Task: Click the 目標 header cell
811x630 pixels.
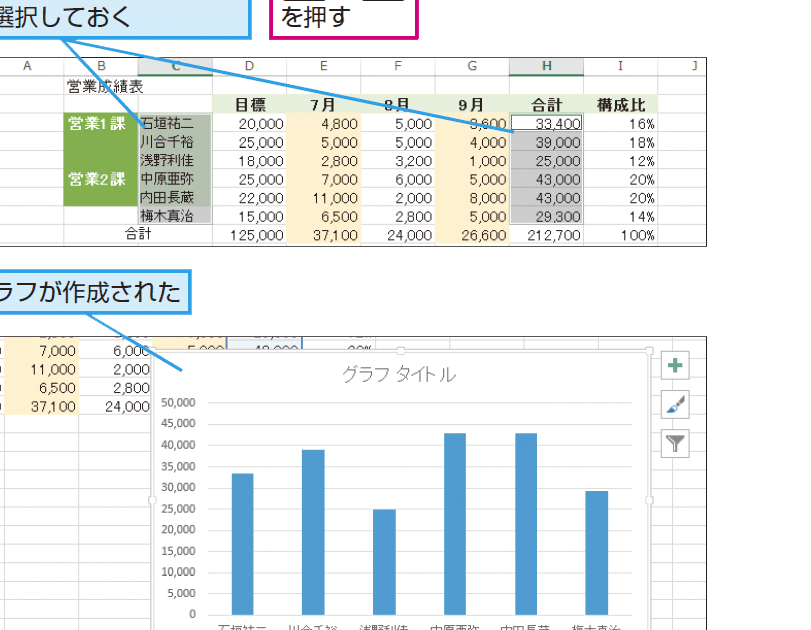Action: click(249, 104)
